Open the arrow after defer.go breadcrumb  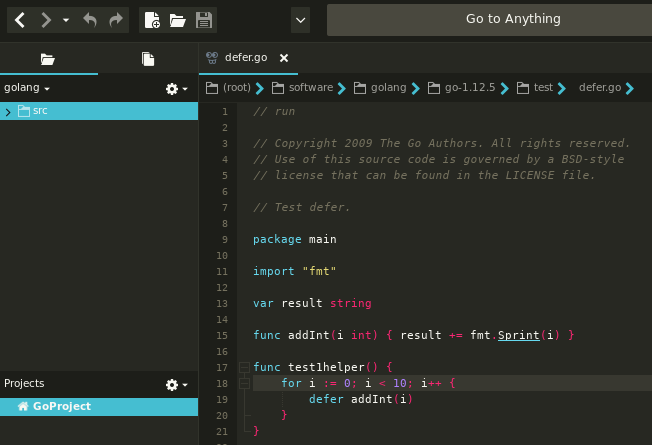[630, 88]
